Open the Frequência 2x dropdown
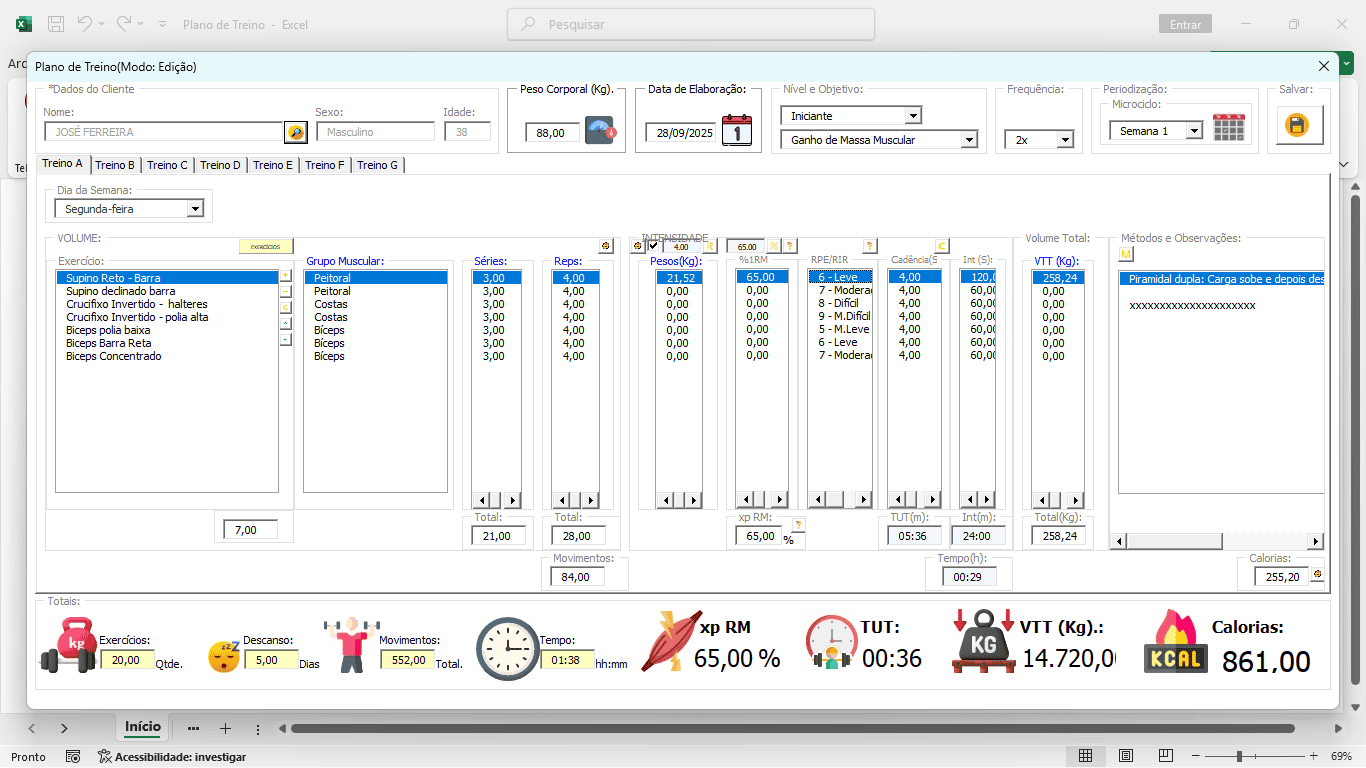This screenshot has height=768, width=1366. coord(1065,140)
